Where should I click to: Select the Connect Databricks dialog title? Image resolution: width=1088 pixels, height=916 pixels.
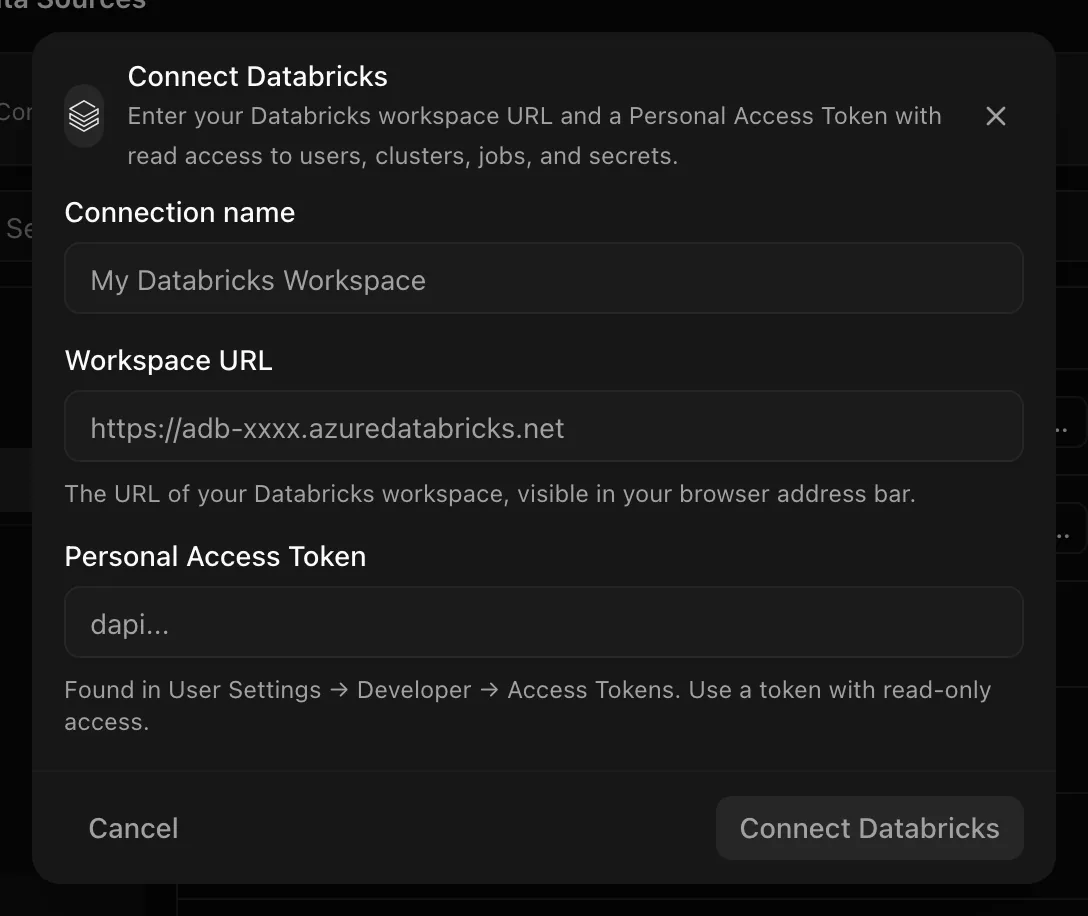(x=257, y=76)
